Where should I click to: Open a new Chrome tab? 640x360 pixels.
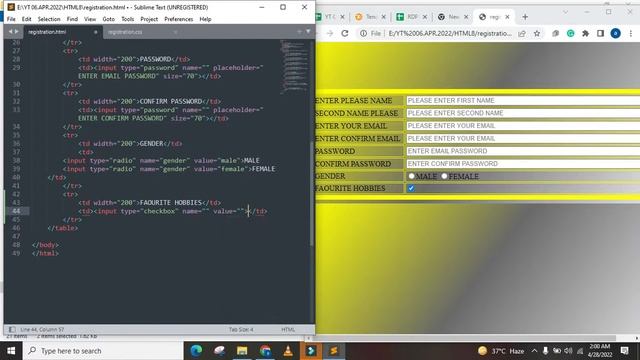pyautogui.click(x=525, y=17)
